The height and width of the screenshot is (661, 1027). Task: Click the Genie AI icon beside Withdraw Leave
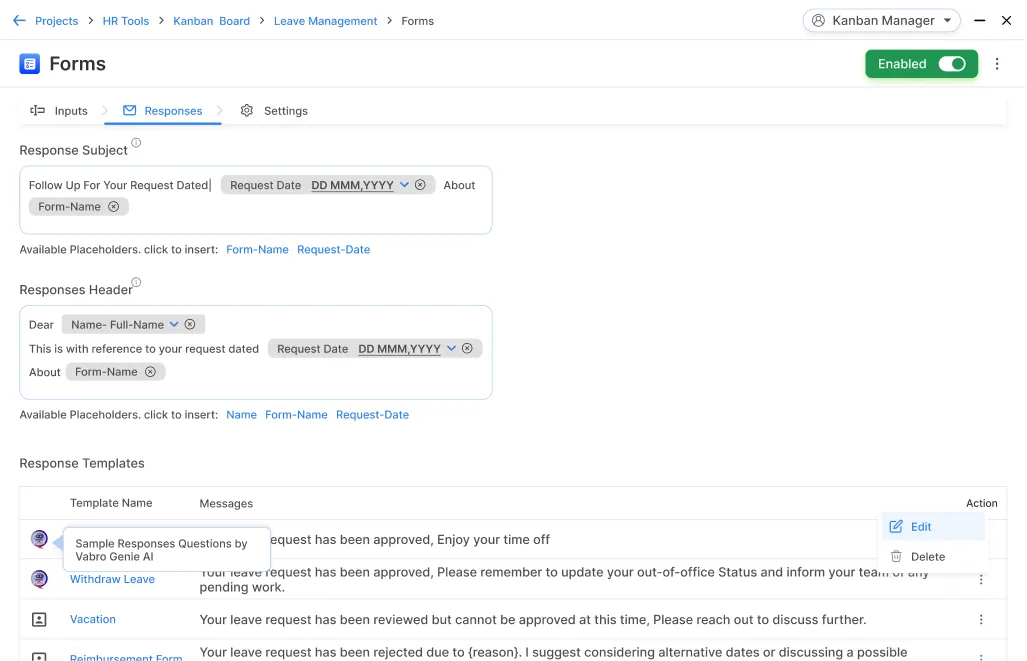pyautogui.click(x=39, y=579)
